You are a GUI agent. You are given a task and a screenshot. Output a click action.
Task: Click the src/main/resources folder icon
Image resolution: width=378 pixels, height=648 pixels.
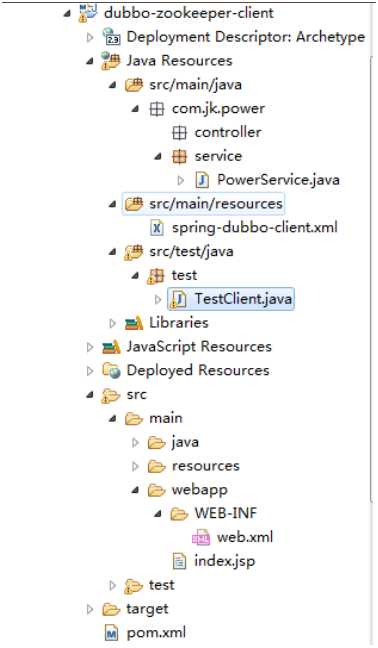point(134,203)
